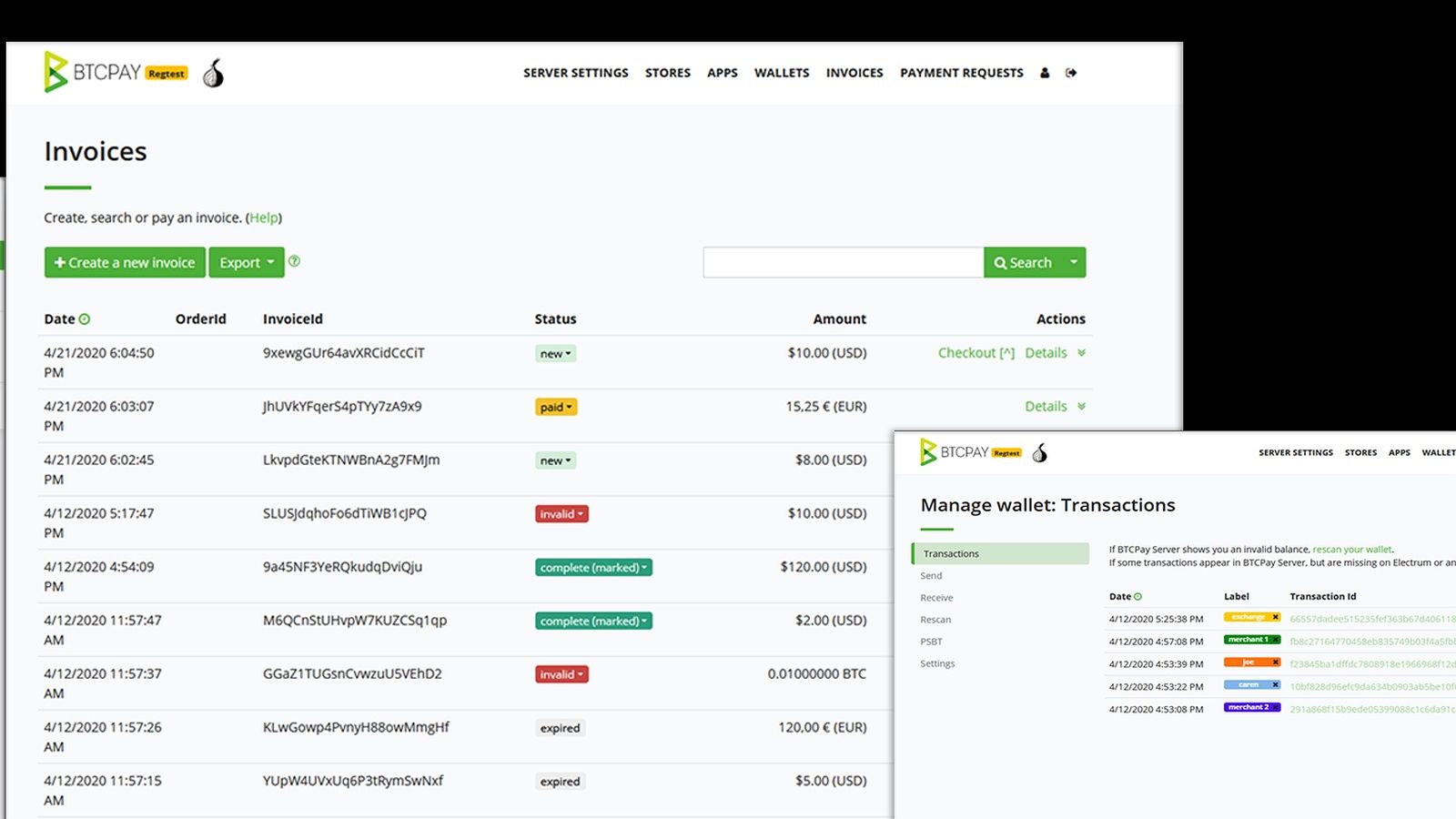1456x819 pixels.
Task: Select Settings in wallet sidebar
Action: pos(937,663)
